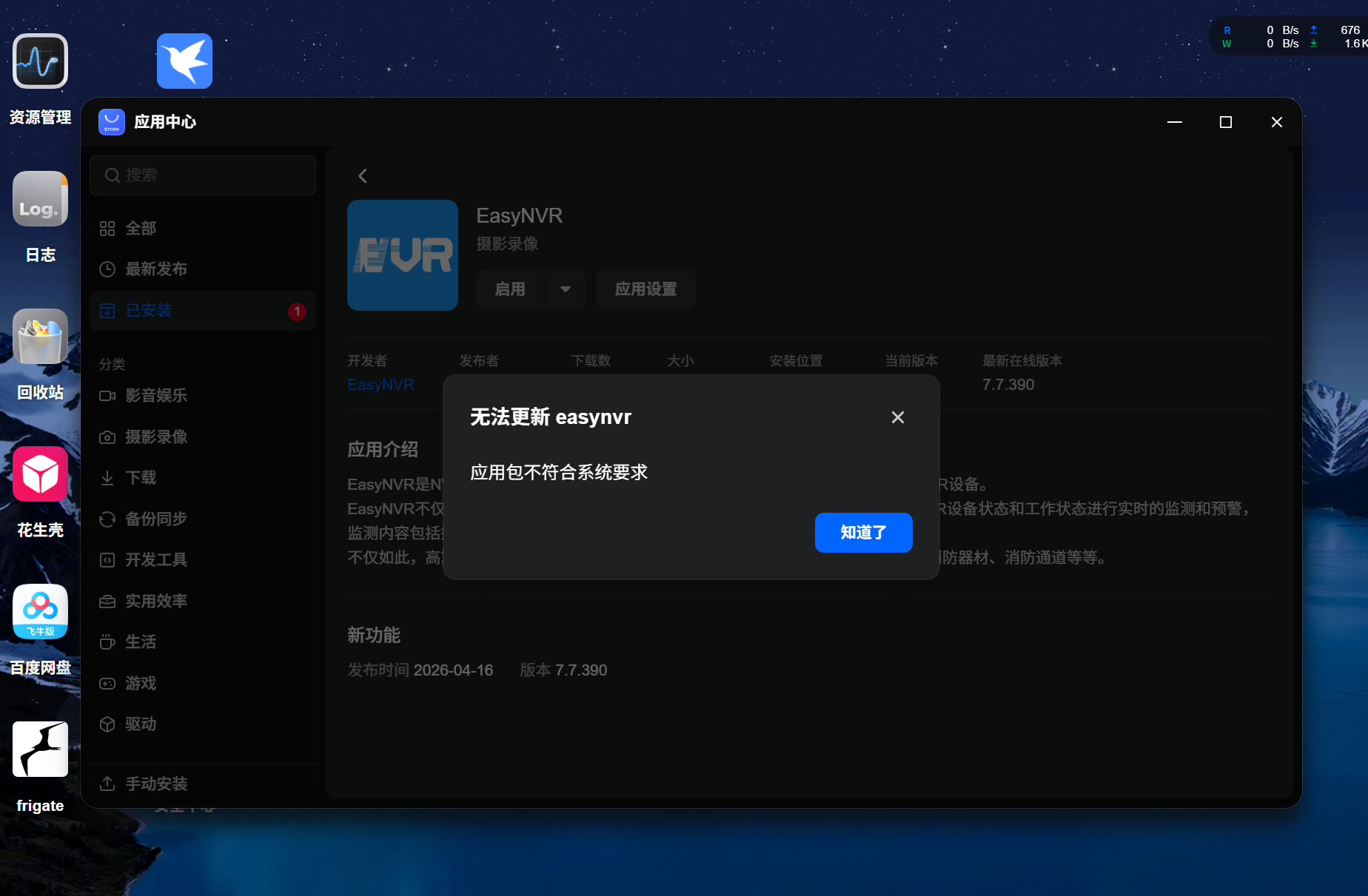Click the 版本 7.7.390 text under 新功能
This screenshot has height=896, width=1368.
coord(563,670)
